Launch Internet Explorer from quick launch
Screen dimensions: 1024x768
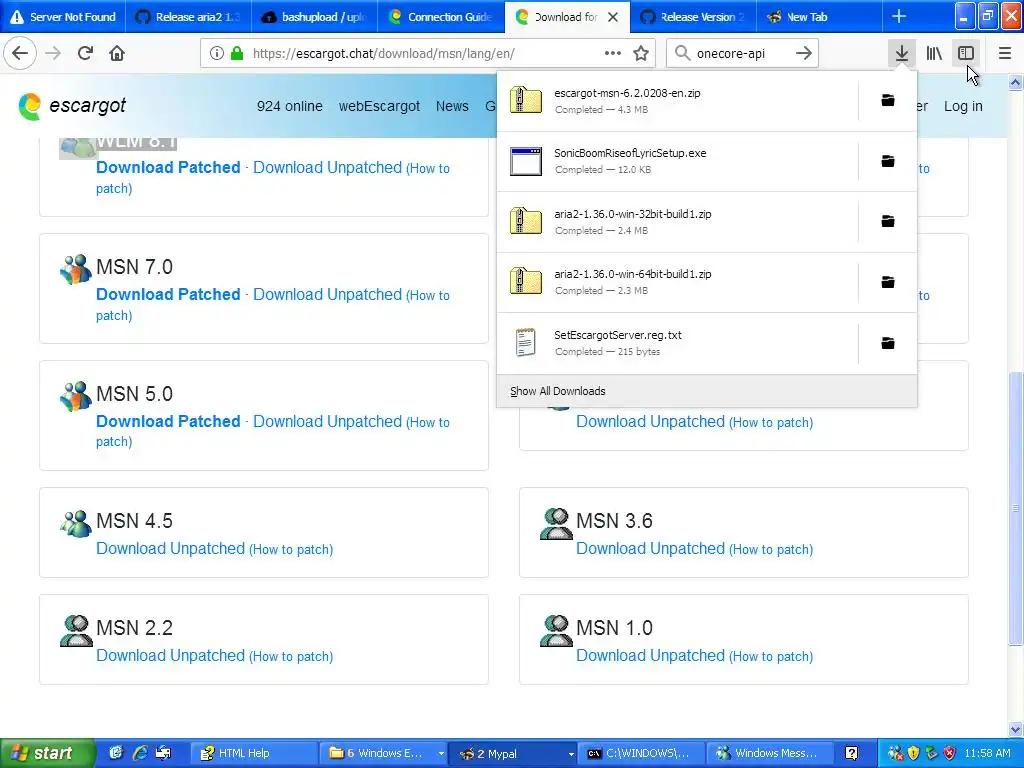tap(140, 753)
